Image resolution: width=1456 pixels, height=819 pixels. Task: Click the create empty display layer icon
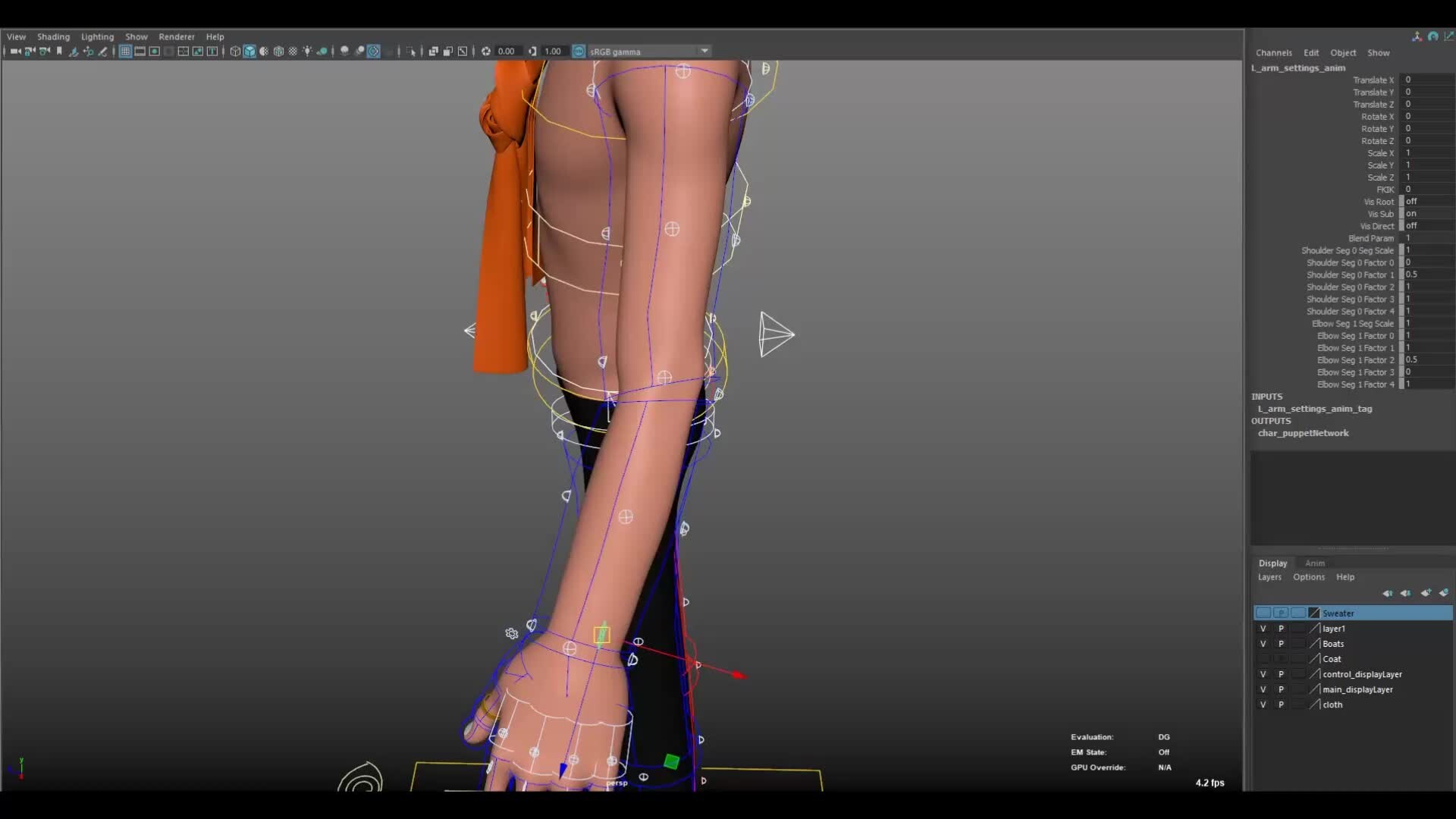coord(1426,594)
